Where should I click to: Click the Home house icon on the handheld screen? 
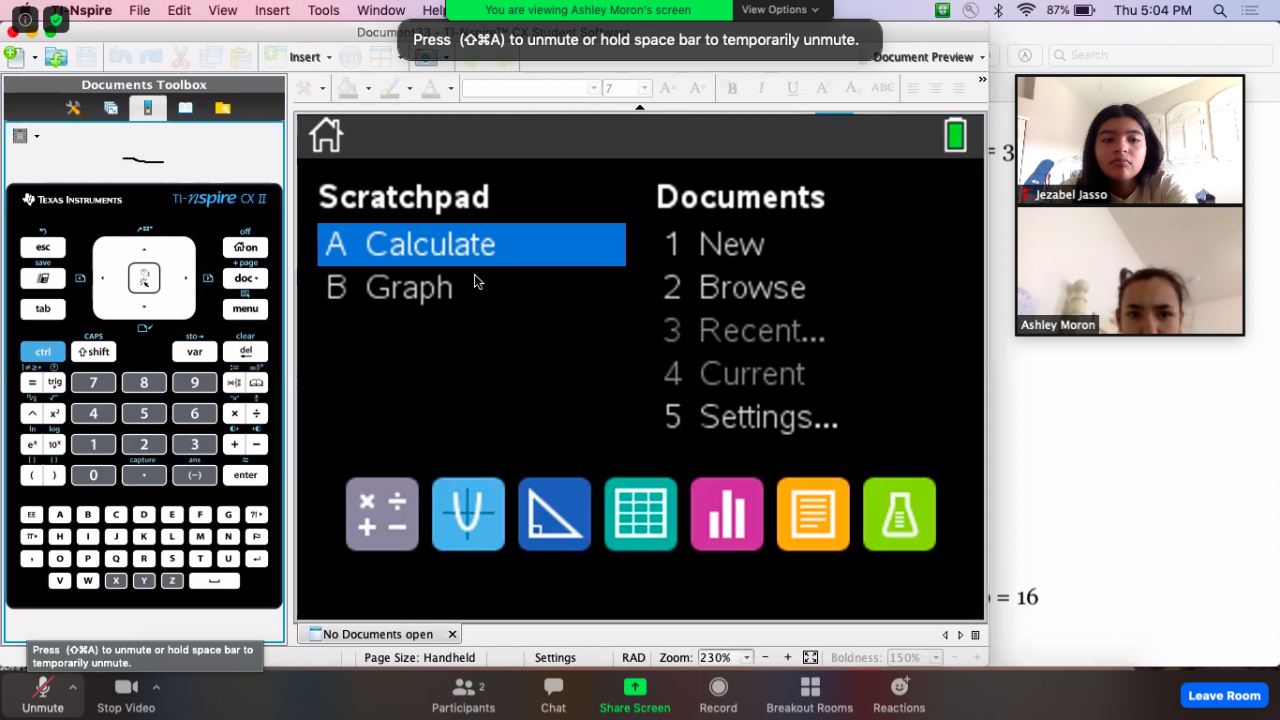326,135
